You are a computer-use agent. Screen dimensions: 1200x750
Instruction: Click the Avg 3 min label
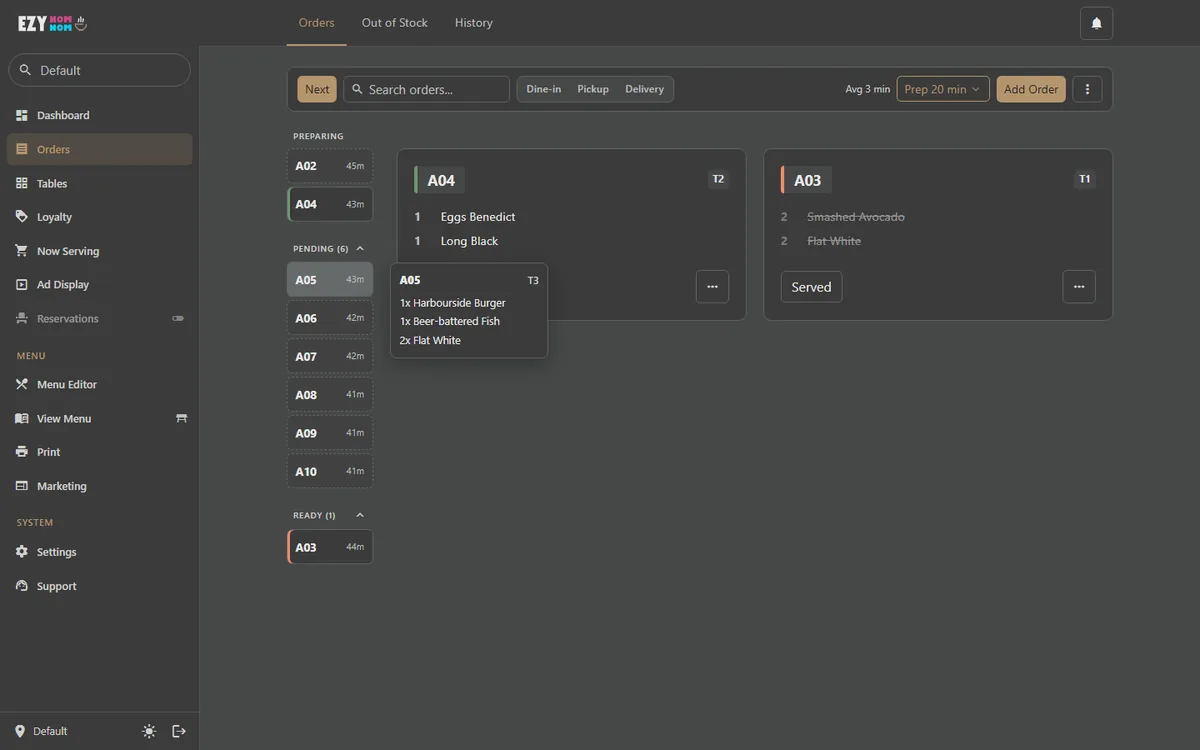(x=867, y=89)
